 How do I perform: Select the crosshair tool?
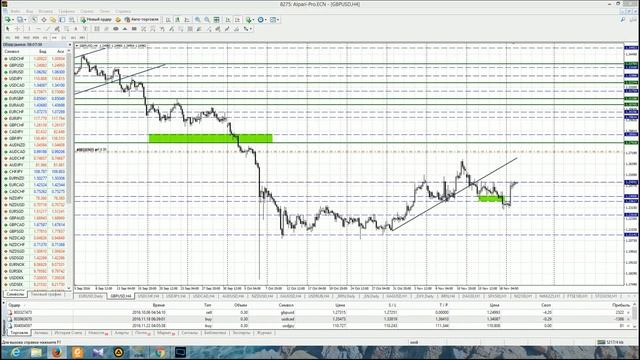pos(18,29)
